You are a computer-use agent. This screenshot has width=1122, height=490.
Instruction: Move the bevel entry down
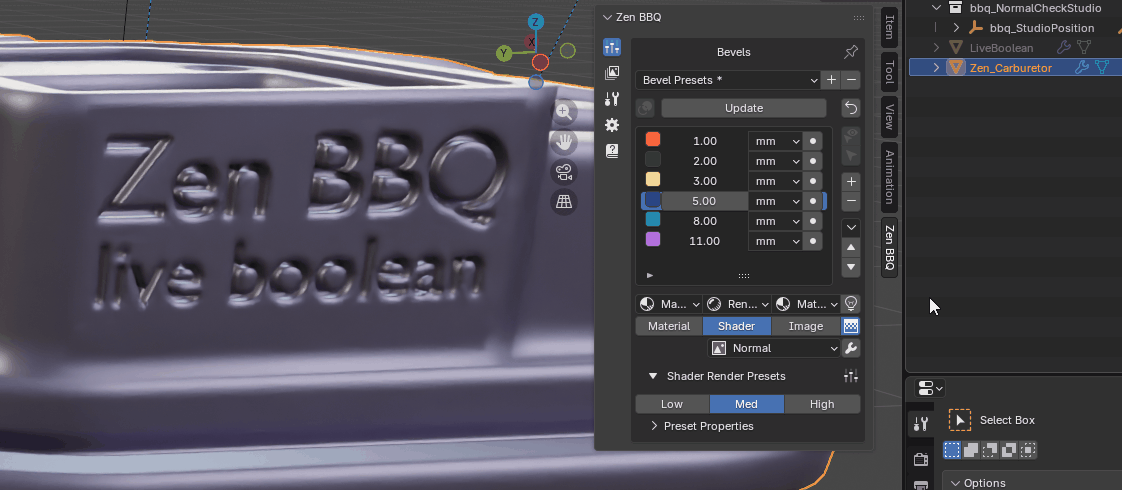[851, 267]
